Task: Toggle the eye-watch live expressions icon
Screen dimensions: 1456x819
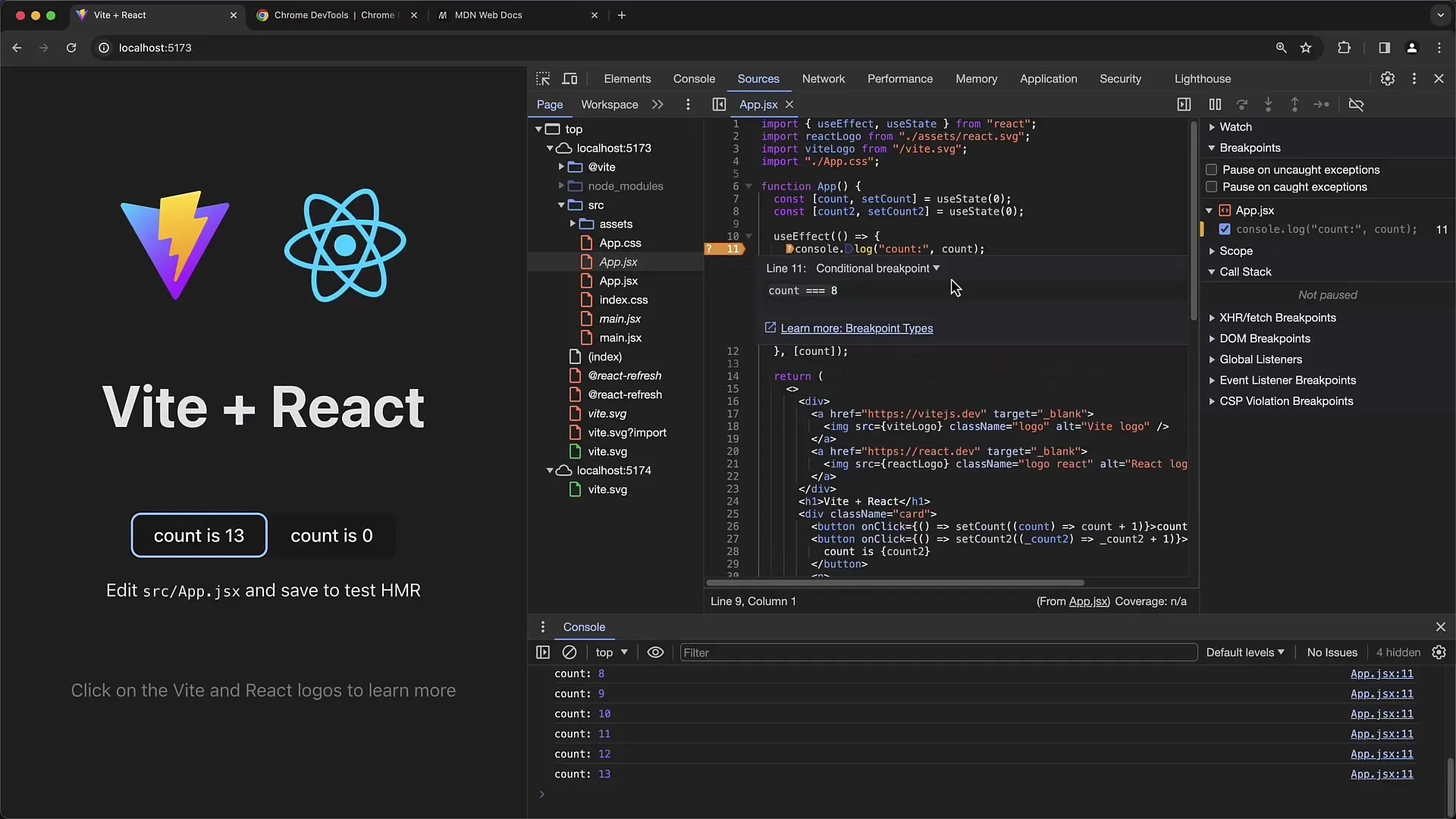Action: point(655,652)
